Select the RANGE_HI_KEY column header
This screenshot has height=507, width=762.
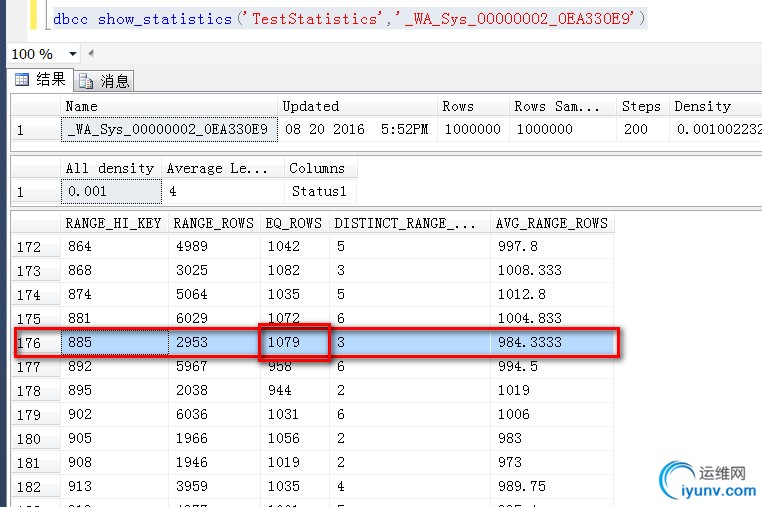coord(114,223)
